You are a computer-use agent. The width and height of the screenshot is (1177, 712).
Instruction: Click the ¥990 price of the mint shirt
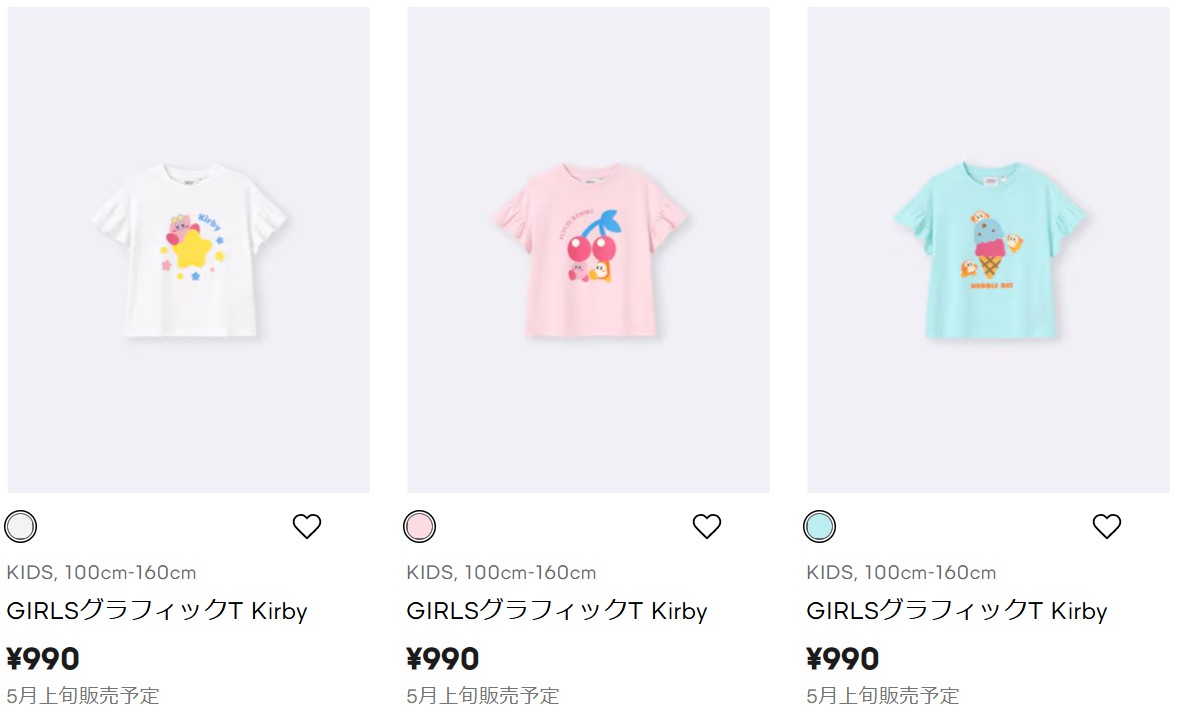pyautogui.click(x=843, y=659)
